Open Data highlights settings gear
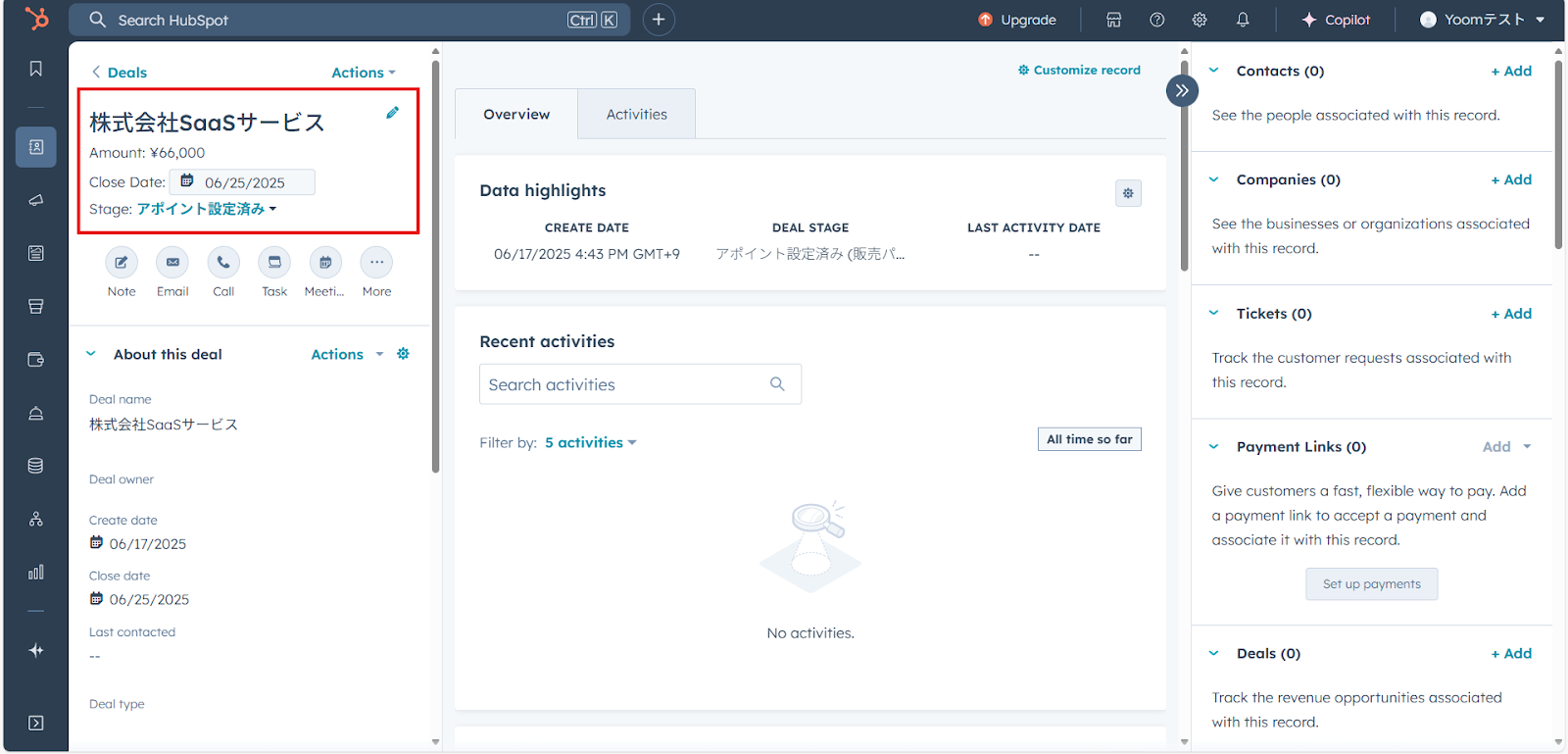 point(1128,193)
